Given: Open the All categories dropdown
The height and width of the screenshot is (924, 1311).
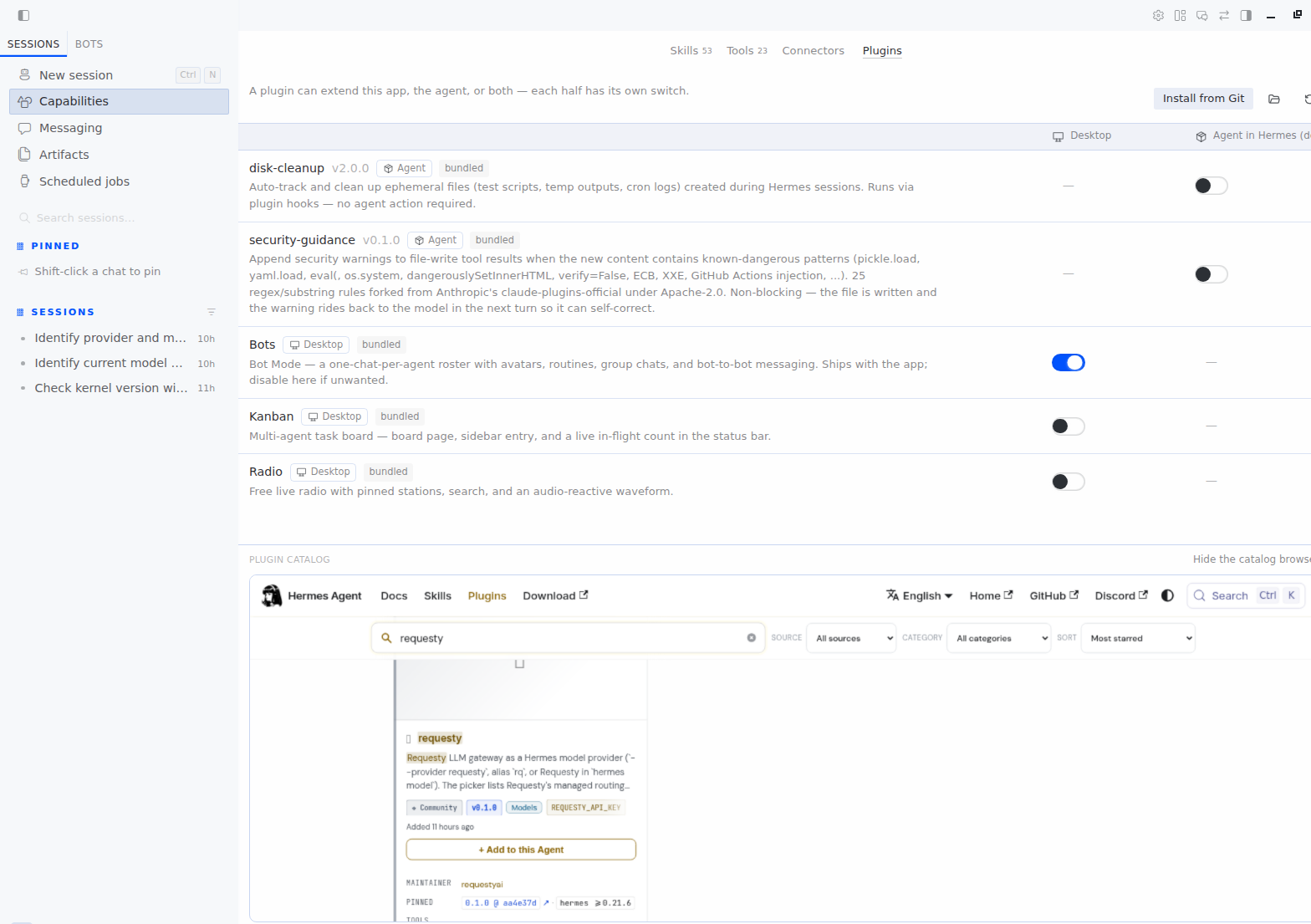Looking at the screenshot, I should pos(998,638).
